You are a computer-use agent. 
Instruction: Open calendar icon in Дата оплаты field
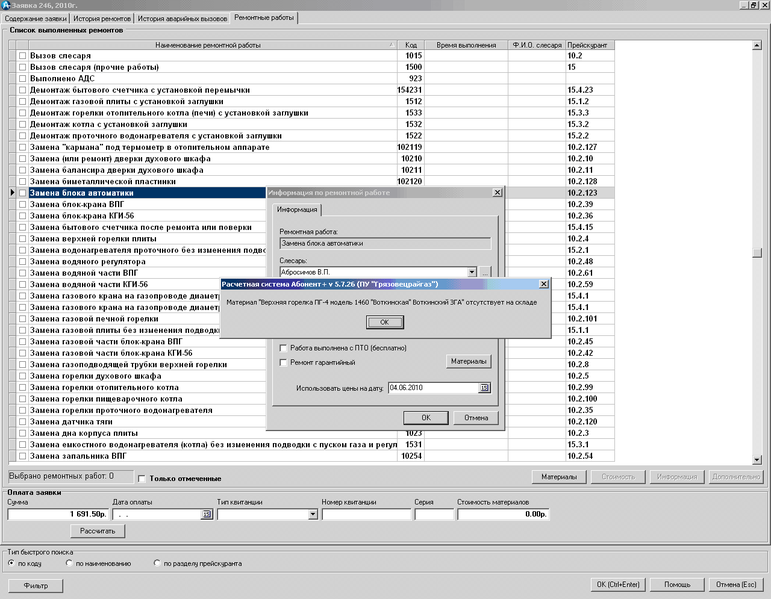click(207, 514)
